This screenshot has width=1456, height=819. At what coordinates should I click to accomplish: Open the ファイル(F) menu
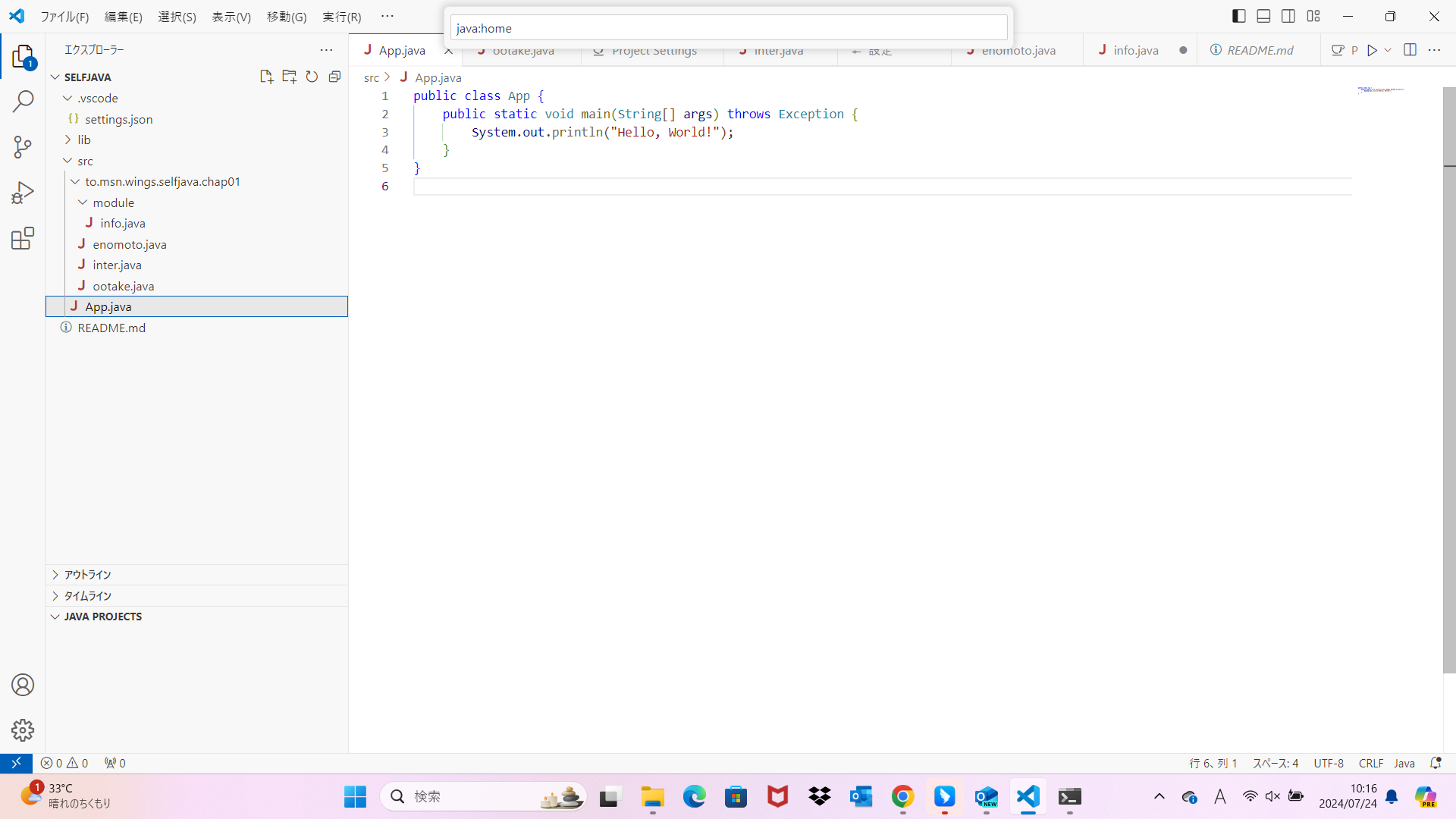click(x=64, y=17)
